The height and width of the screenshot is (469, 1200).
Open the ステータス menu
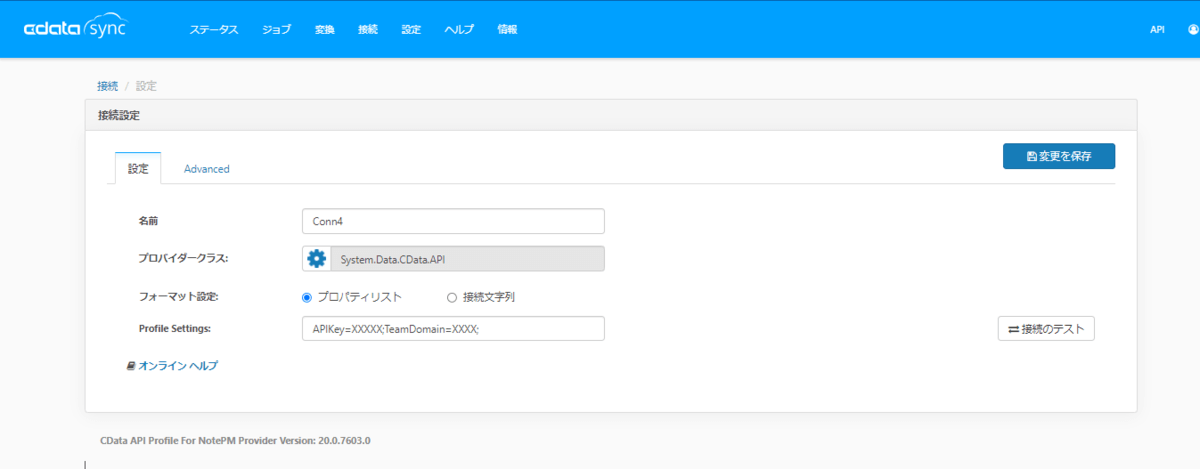coord(214,30)
